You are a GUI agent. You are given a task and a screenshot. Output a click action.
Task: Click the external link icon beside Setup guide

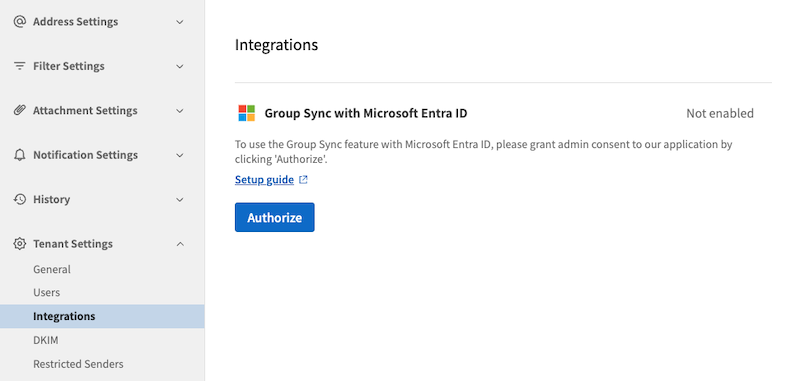click(x=303, y=180)
